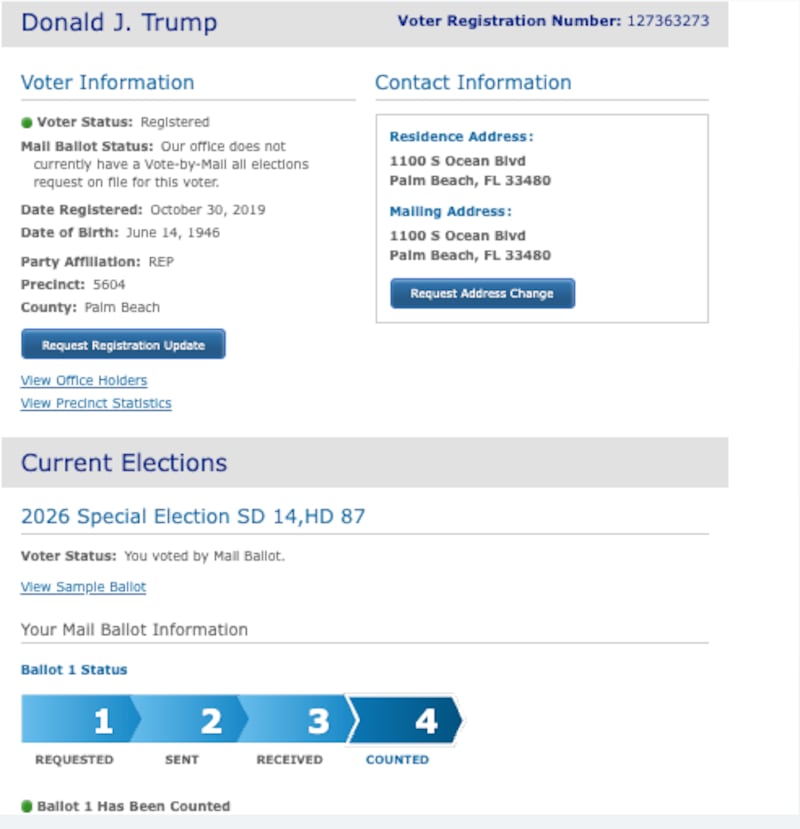Select the Your Mail Ballot Information heading
This screenshot has width=800, height=829.
(134, 629)
